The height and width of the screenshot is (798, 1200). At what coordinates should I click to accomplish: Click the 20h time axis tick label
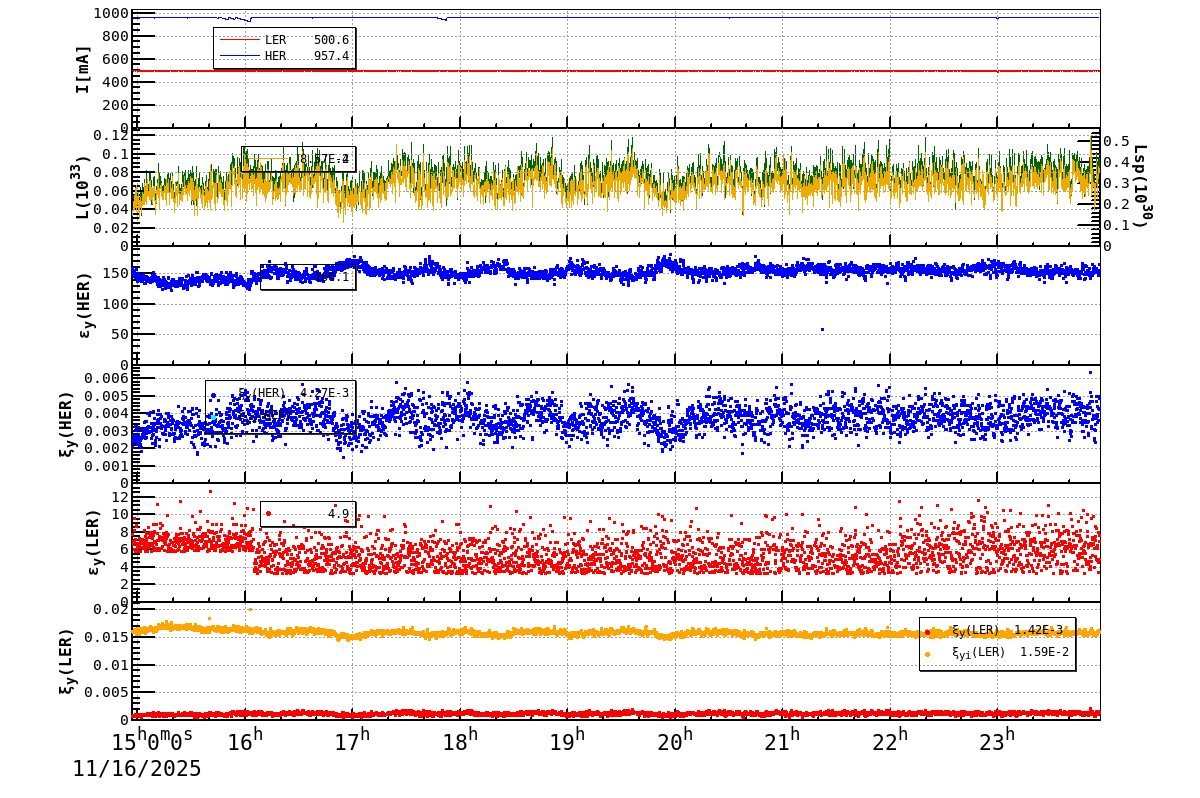coord(673,741)
